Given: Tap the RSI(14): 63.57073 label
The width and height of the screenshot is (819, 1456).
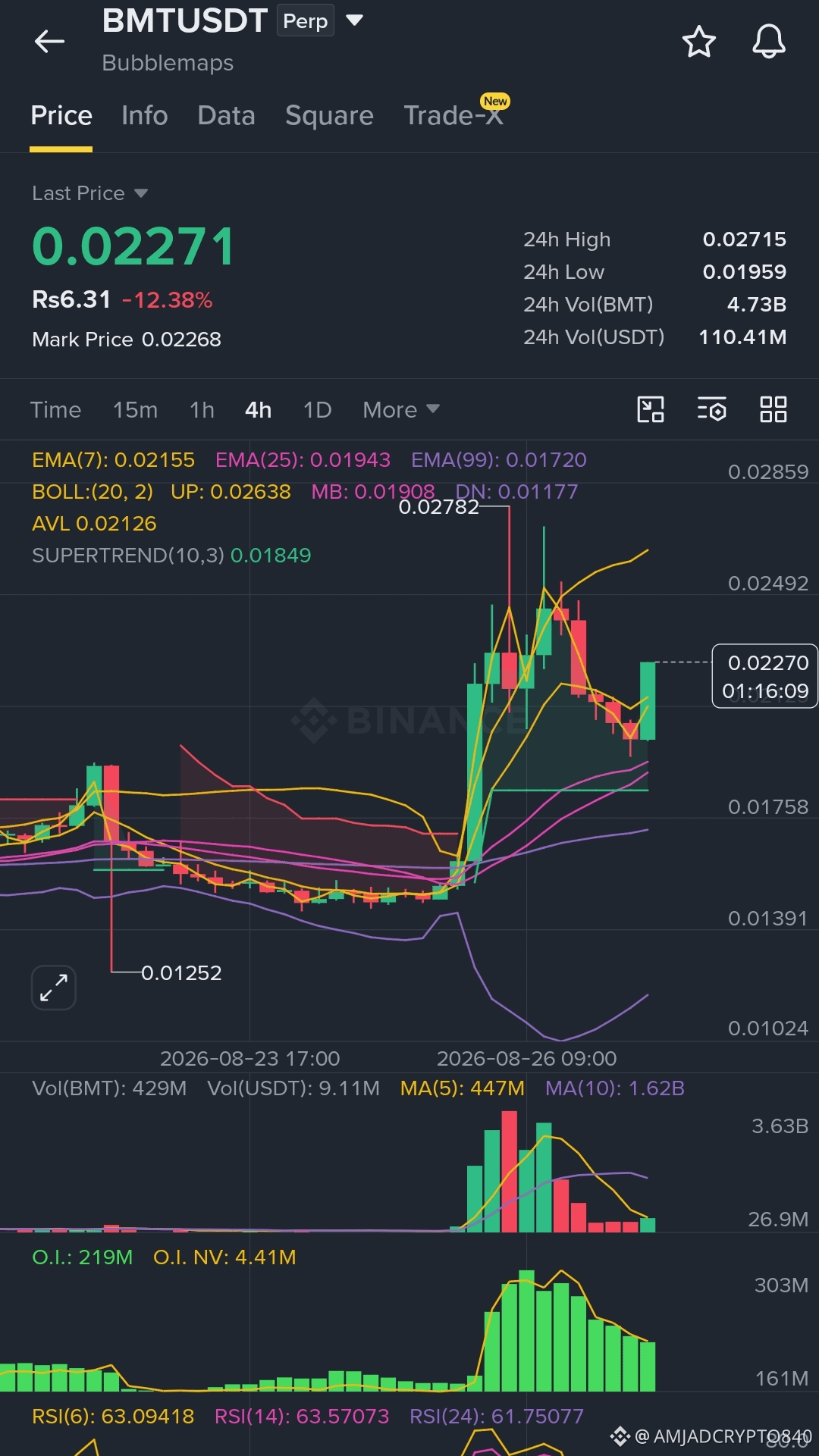Looking at the screenshot, I should (x=302, y=1417).
